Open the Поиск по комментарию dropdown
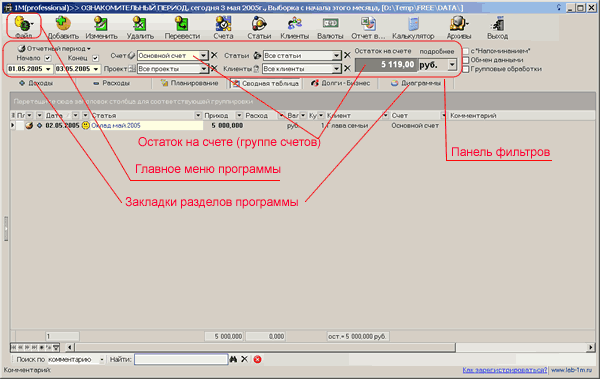Screen dimensions: 600x379 [102, 359]
